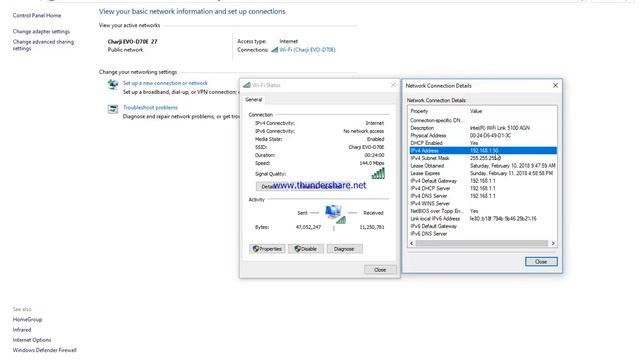Click the '144.0 Mbps' Speed value

(372, 163)
